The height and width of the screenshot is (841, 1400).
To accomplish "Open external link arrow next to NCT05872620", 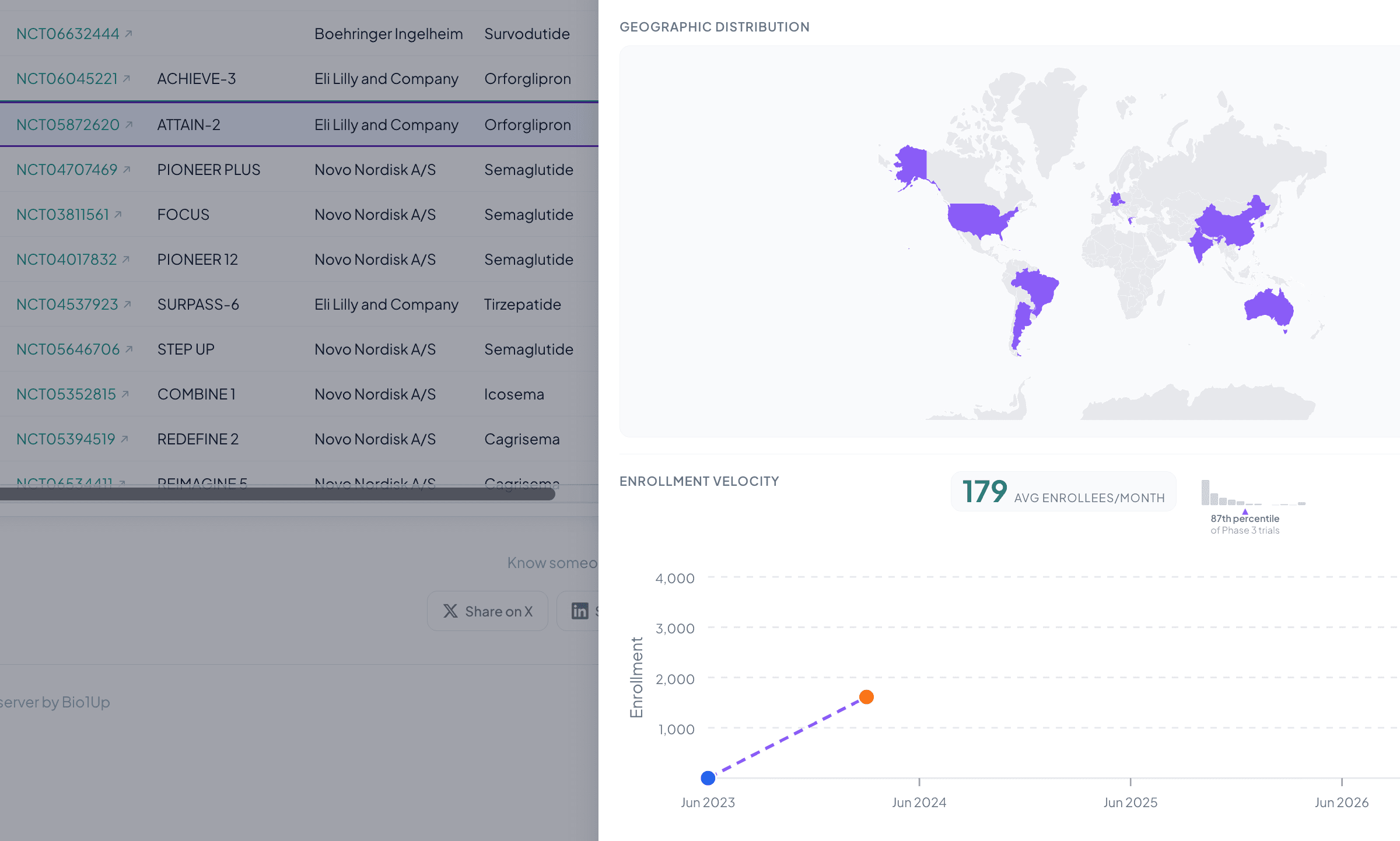I will tap(129, 125).
